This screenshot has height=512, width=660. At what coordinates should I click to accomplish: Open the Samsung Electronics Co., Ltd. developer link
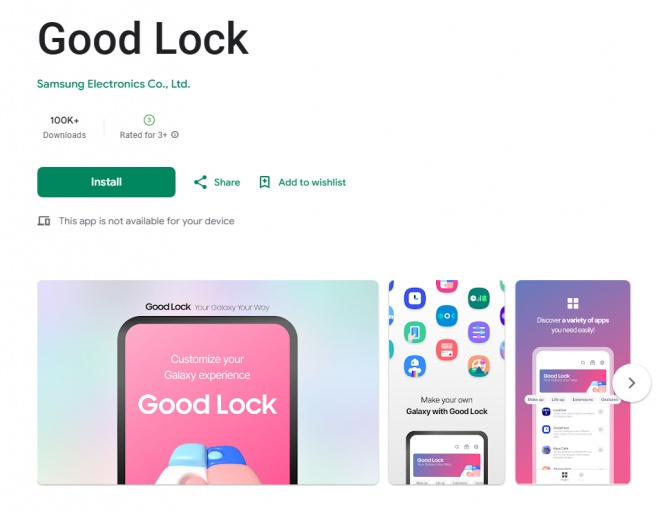(x=114, y=84)
